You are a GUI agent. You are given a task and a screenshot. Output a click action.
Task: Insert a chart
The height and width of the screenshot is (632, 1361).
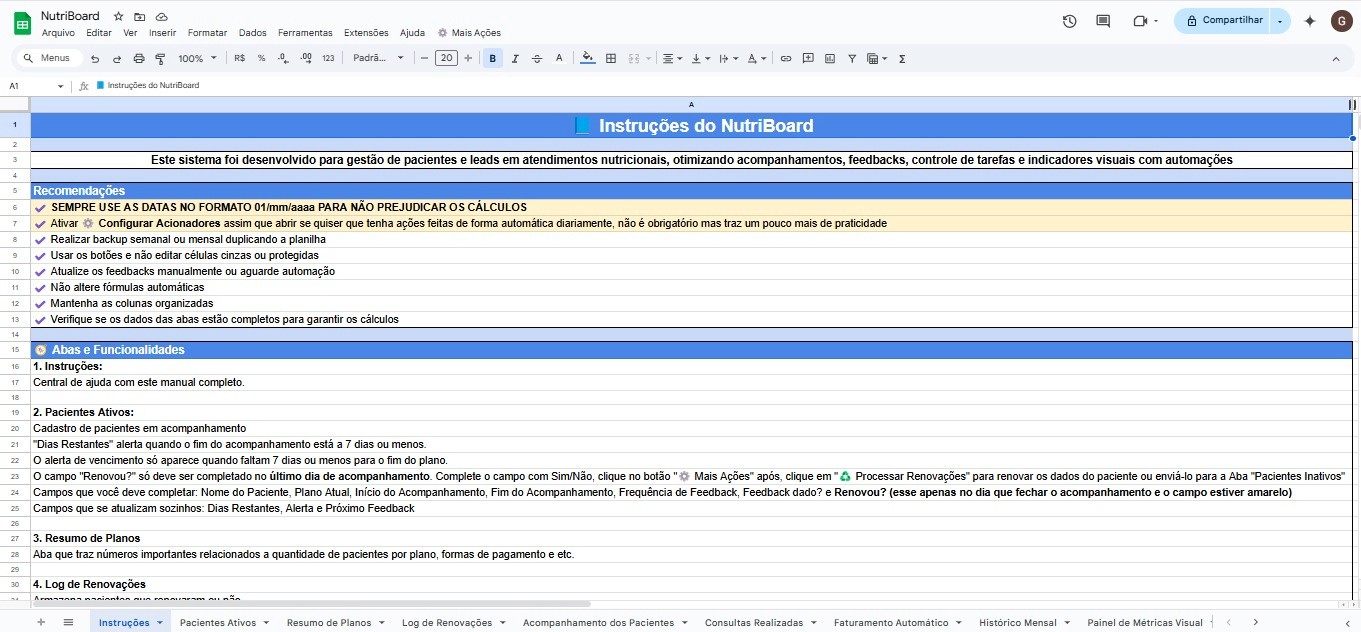pos(830,59)
